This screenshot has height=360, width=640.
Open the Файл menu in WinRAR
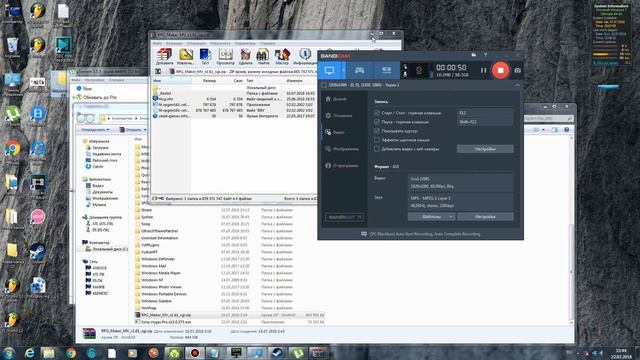pyautogui.click(x=157, y=43)
